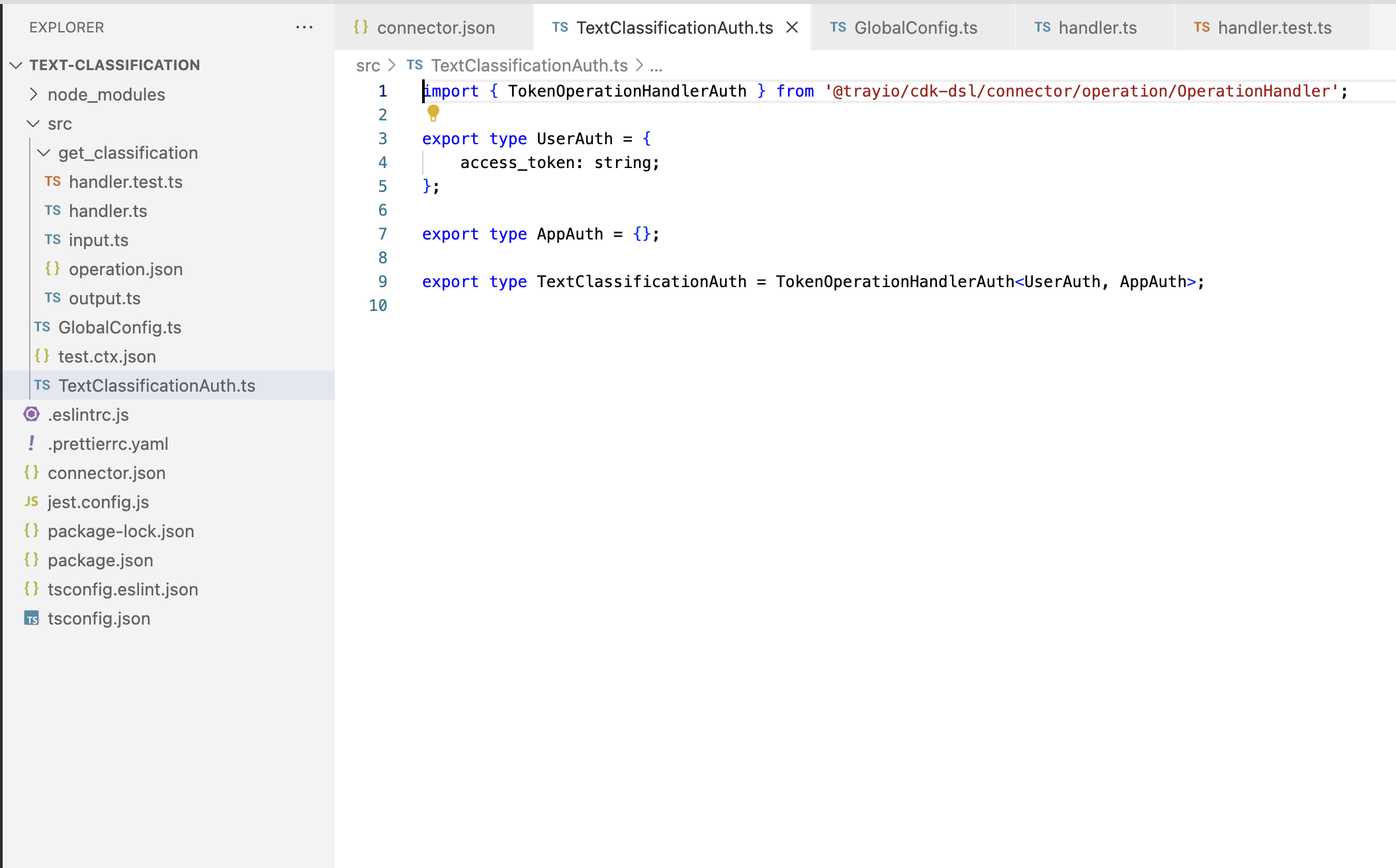Click the src breadcrumb segment
This screenshot has width=1396, height=868.
(x=368, y=65)
